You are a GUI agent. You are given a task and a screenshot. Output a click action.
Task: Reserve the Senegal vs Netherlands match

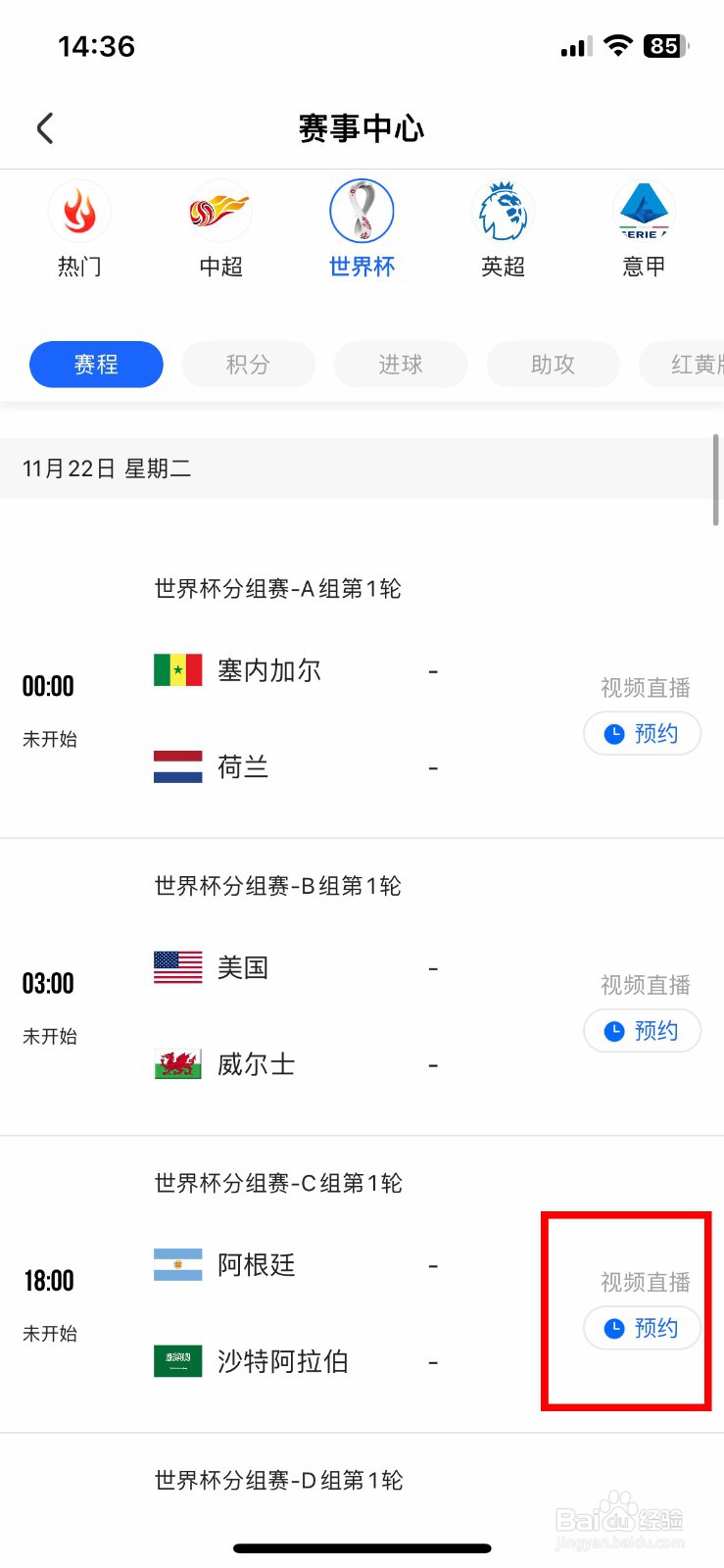click(x=643, y=734)
